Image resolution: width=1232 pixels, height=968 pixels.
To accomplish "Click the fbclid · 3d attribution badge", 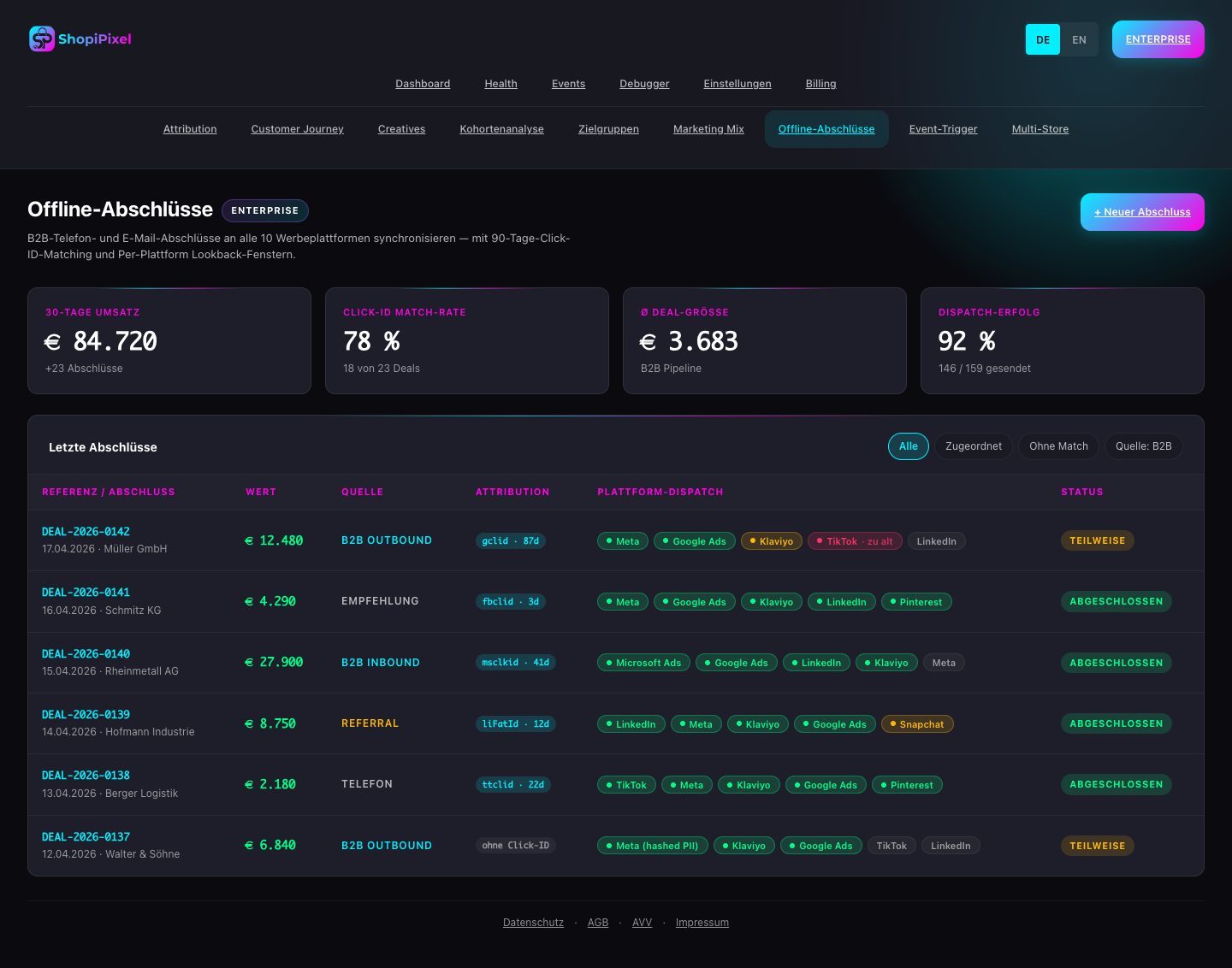I will point(511,601).
